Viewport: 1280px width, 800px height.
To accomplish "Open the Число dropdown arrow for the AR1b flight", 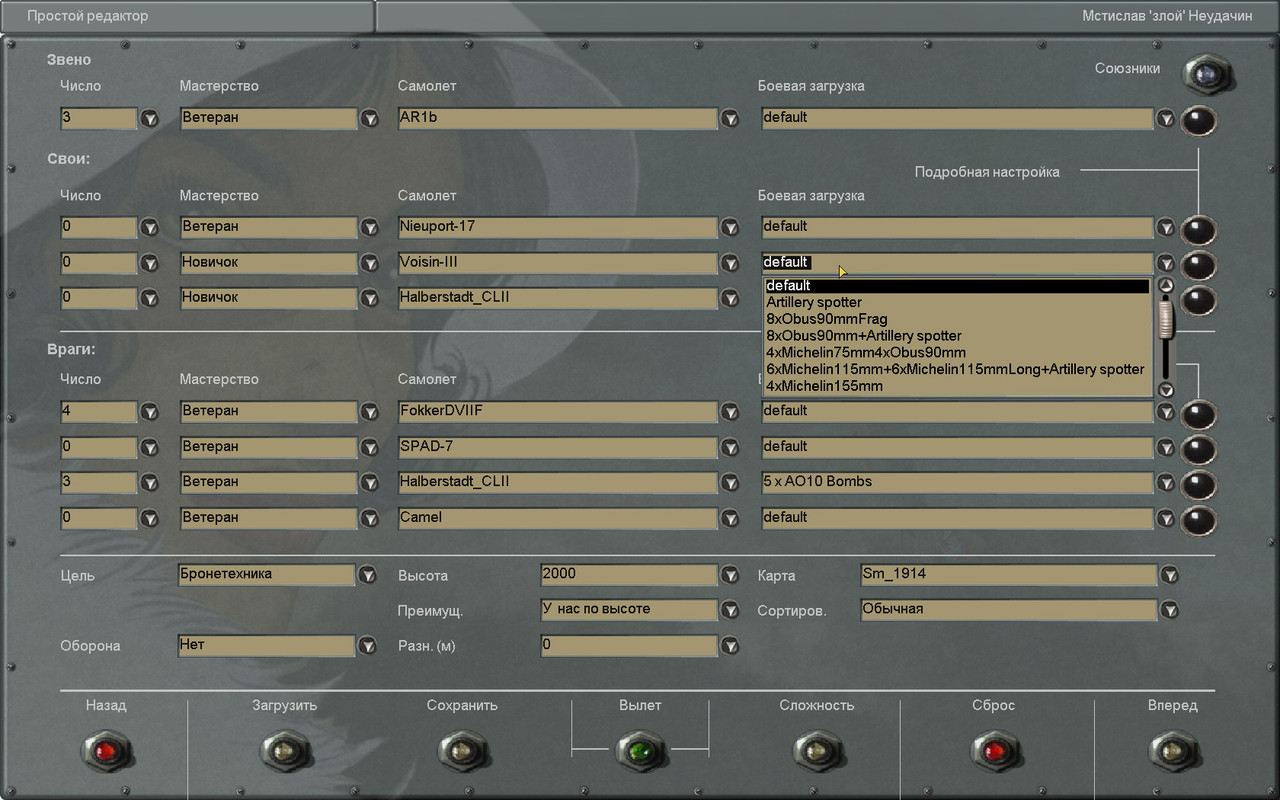I will pyautogui.click(x=150, y=119).
